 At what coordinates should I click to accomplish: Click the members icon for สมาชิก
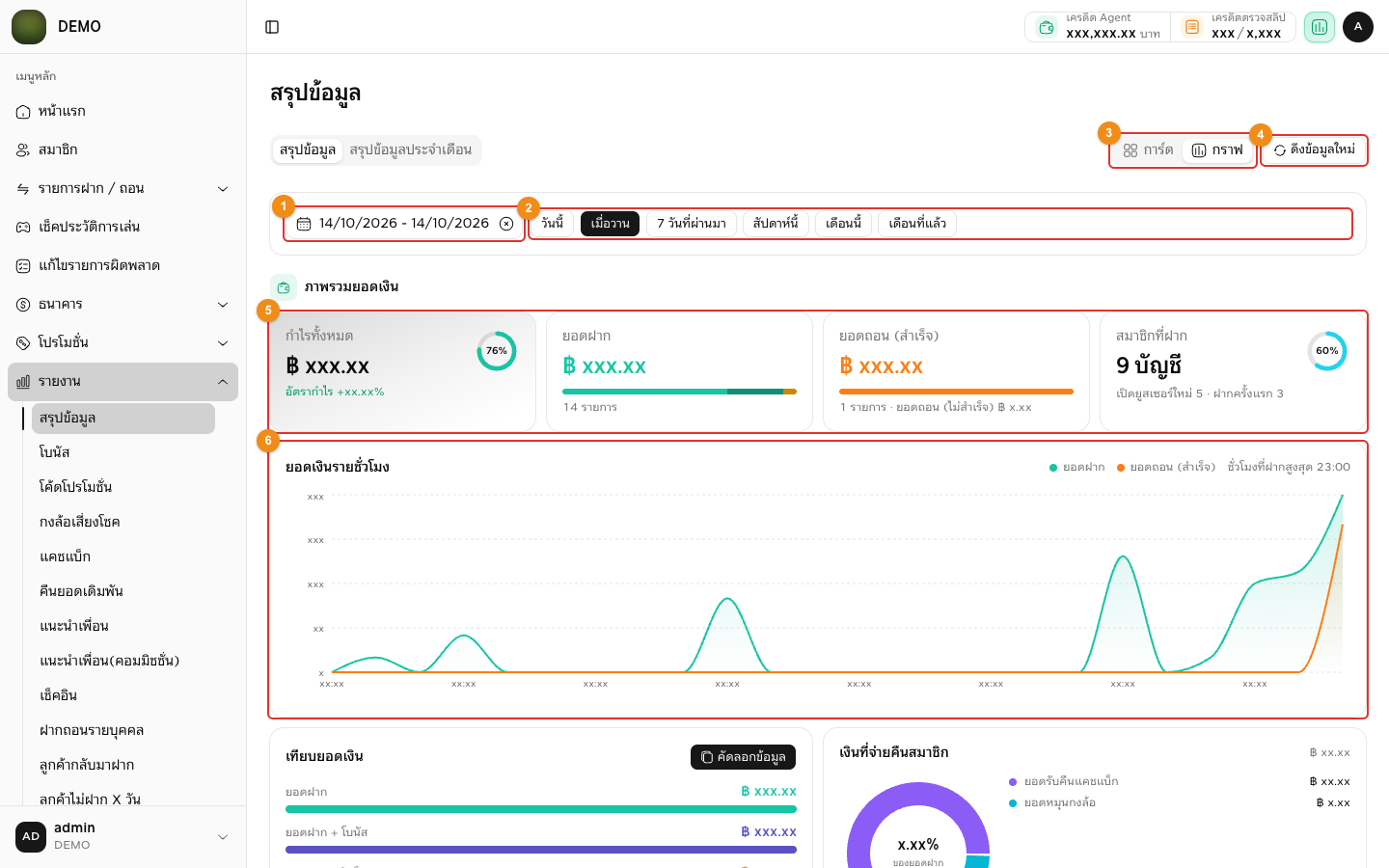click(23, 150)
